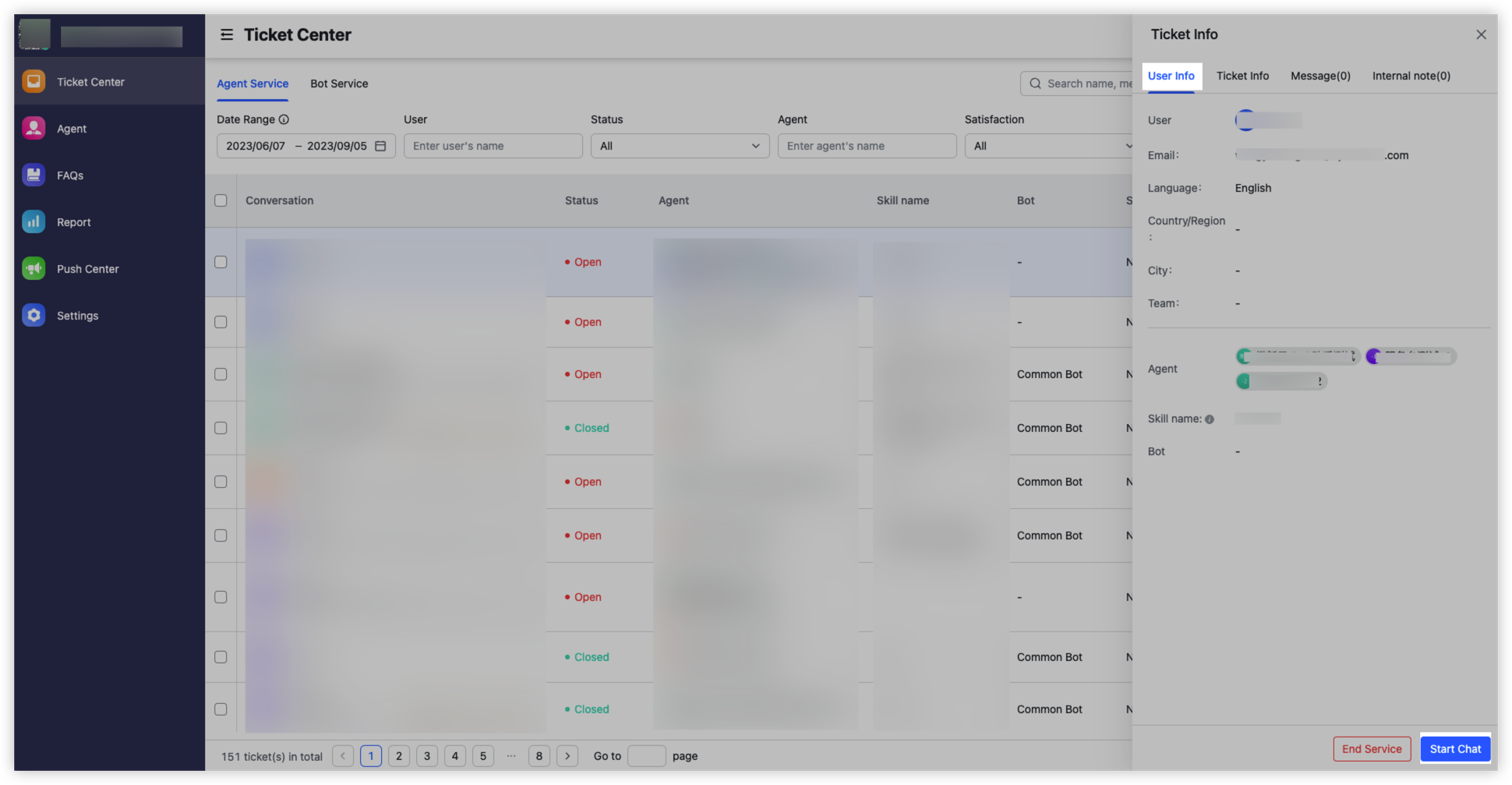Open the Settings gear icon

click(x=34, y=316)
